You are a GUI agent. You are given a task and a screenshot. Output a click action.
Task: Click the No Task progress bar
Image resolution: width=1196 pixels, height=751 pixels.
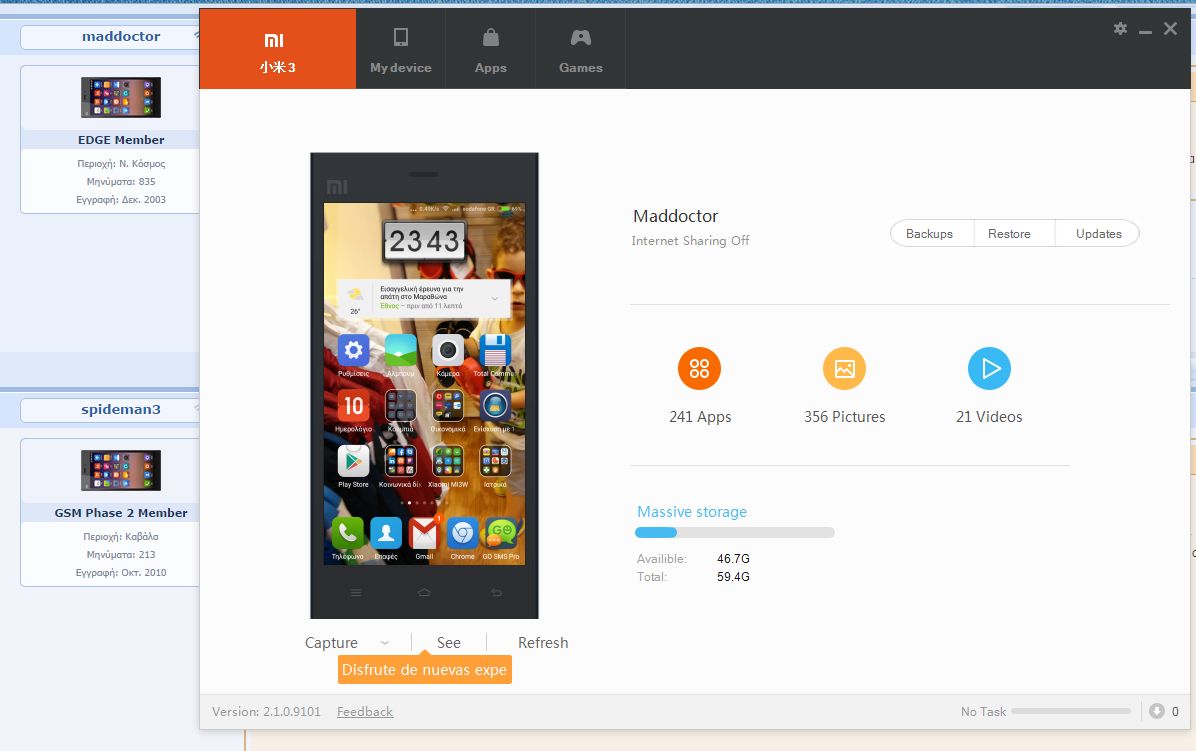coord(1071,711)
